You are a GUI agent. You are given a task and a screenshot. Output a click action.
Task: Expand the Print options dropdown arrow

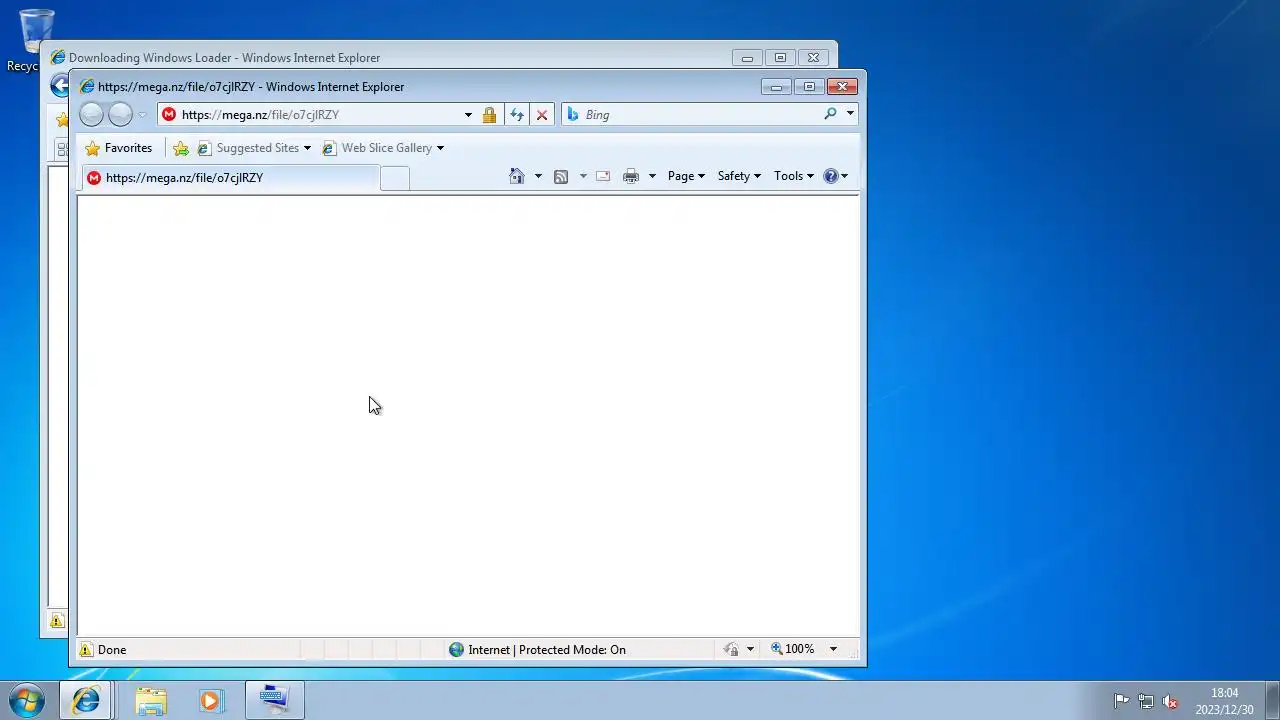pos(652,176)
